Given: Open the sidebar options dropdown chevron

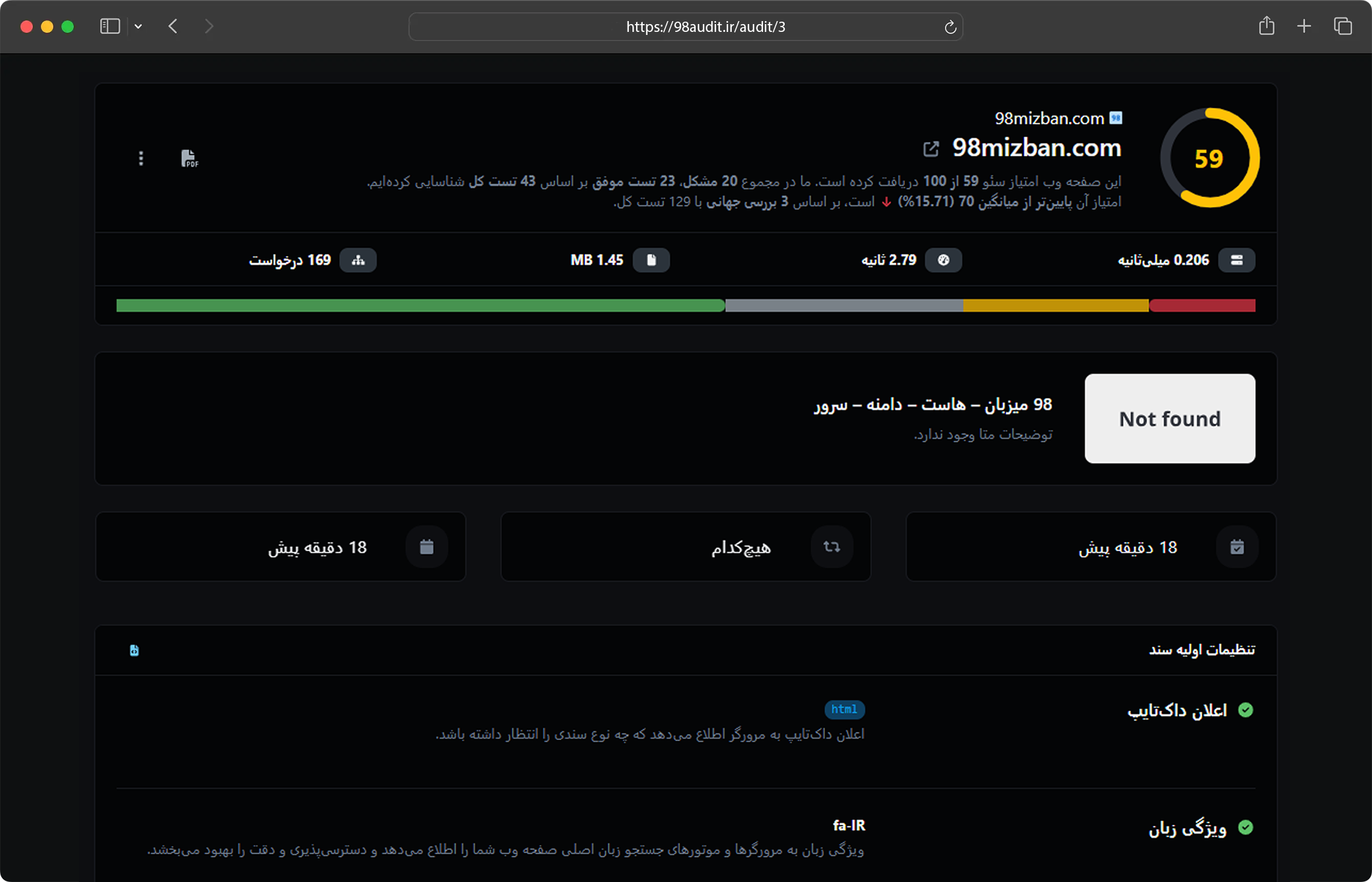Looking at the screenshot, I should (138, 26).
